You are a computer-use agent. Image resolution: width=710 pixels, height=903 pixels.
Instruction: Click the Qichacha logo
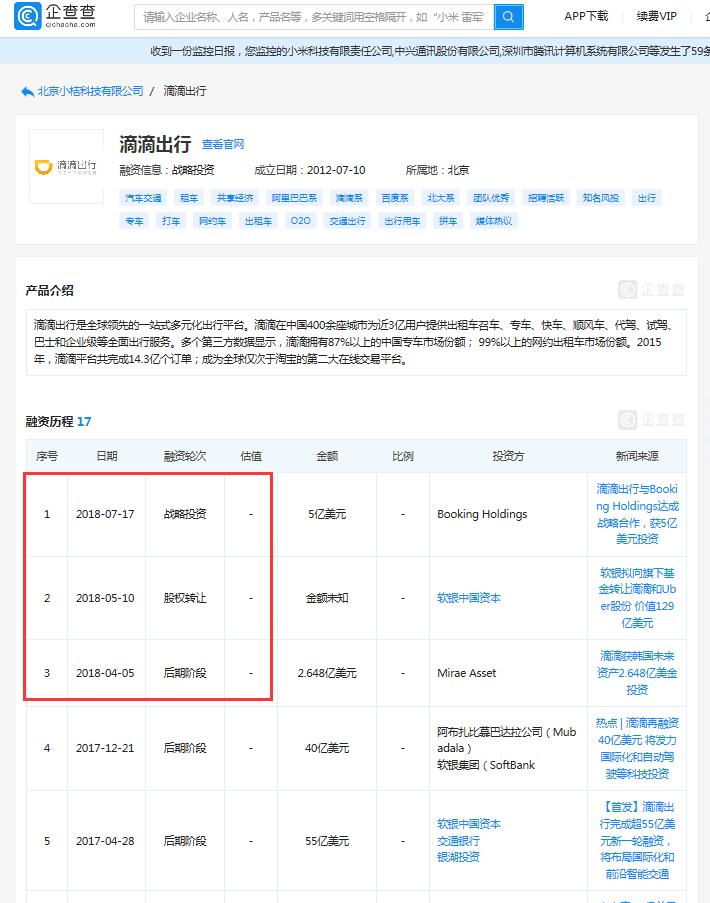tap(55, 16)
